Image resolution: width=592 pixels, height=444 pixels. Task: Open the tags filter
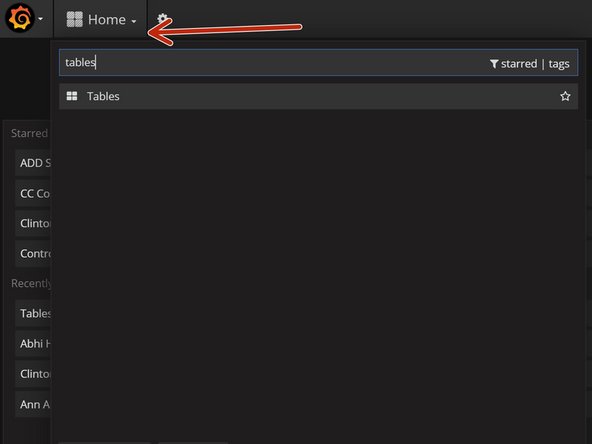click(x=559, y=64)
